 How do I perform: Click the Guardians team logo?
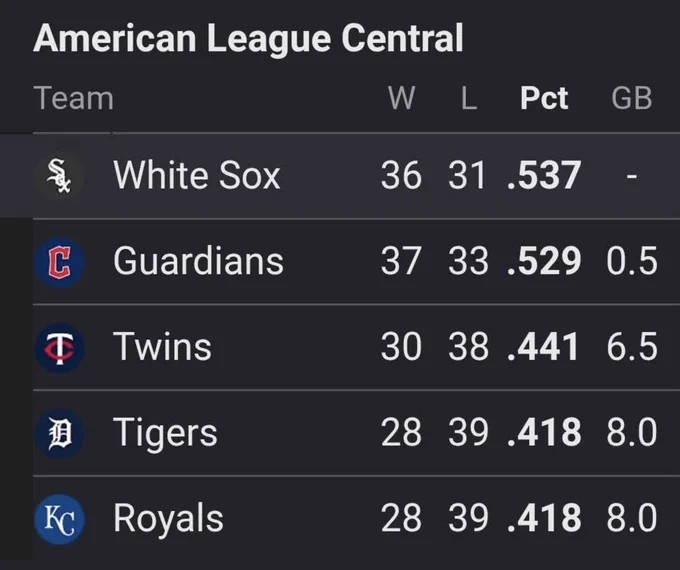point(59,262)
